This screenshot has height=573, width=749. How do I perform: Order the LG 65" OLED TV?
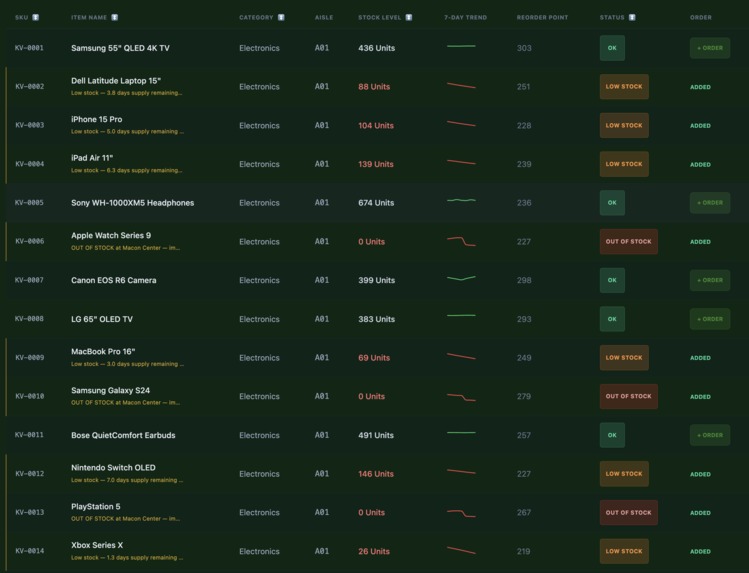pyautogui.click(x=710, y=319)
